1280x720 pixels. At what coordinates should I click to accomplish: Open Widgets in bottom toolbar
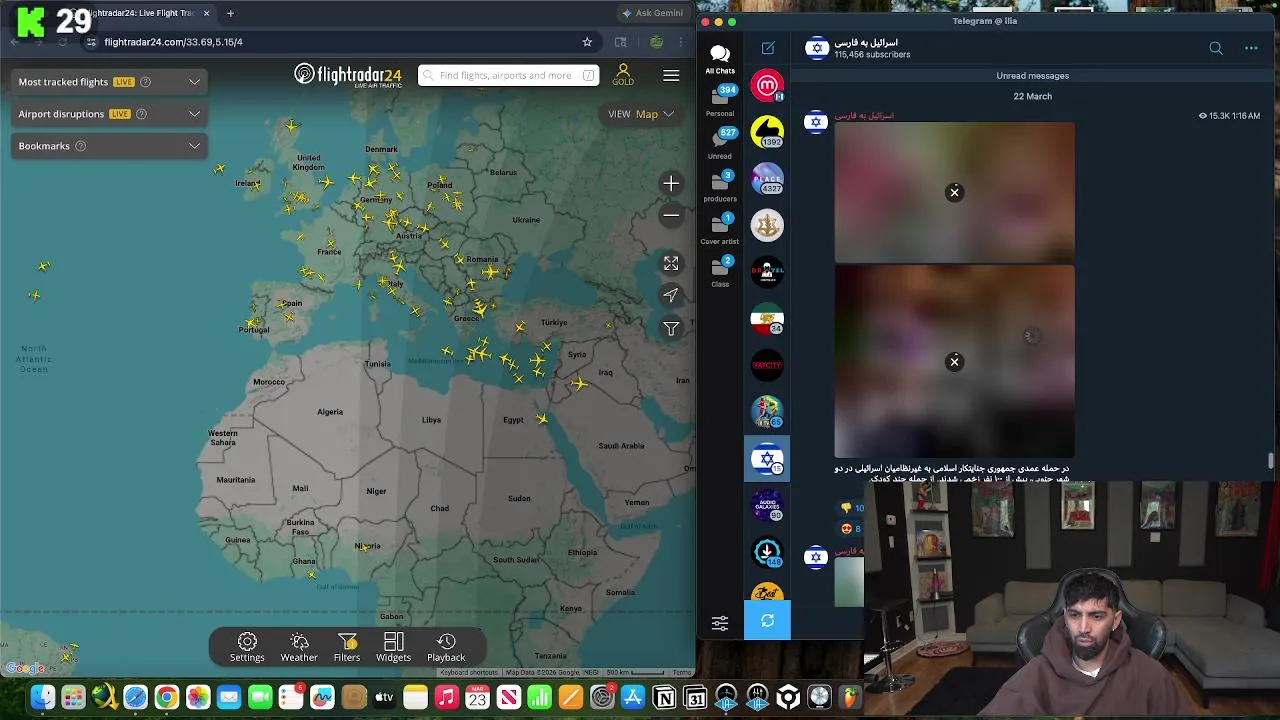pos(393,647)
